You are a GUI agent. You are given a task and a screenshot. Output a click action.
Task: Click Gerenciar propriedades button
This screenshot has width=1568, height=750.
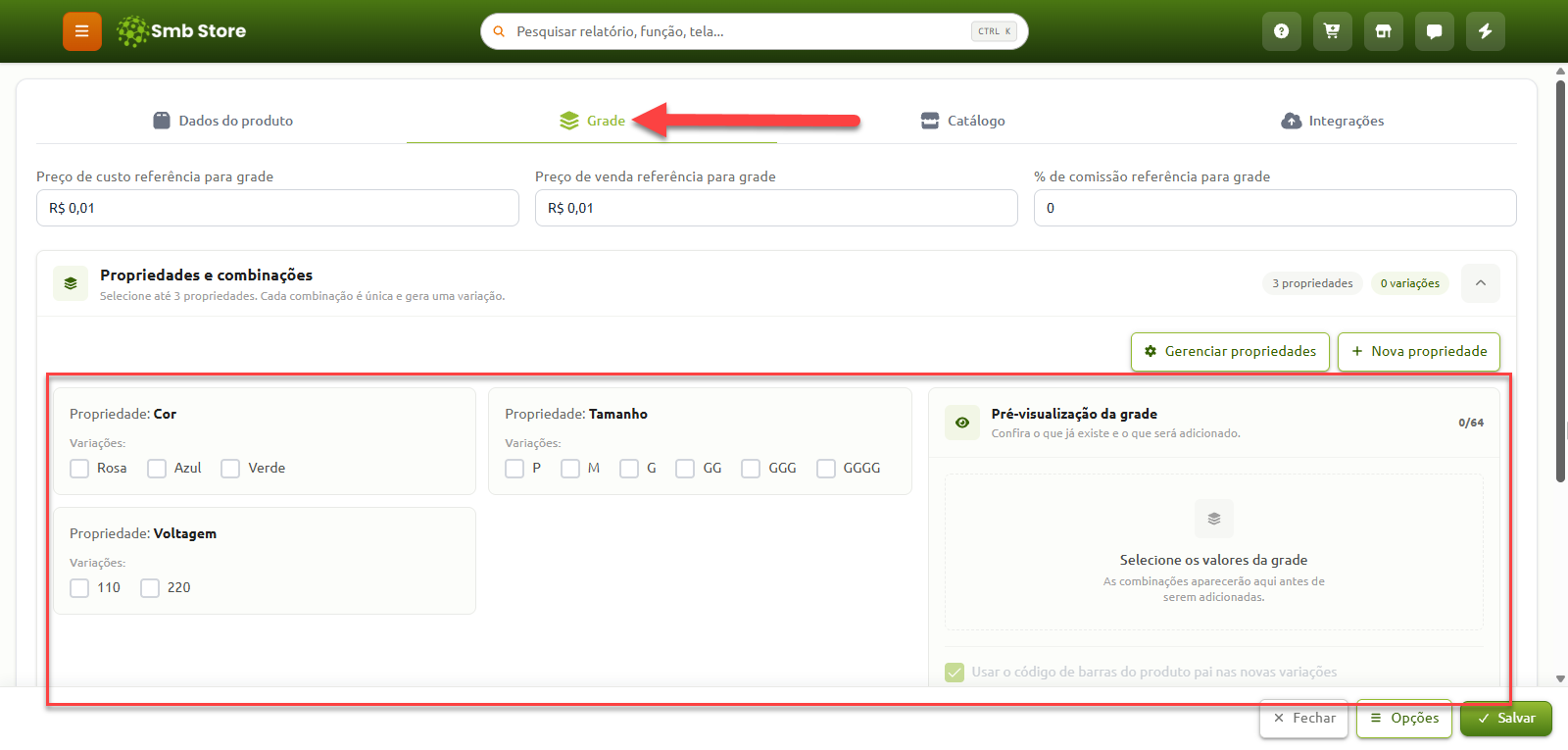[x=1230, y=352]
